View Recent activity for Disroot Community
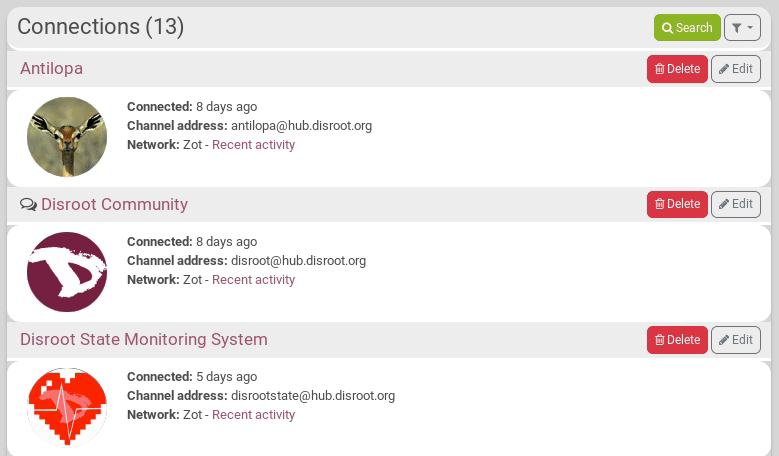Viewport: 779px width, 456px height. (x=253, y=280)
